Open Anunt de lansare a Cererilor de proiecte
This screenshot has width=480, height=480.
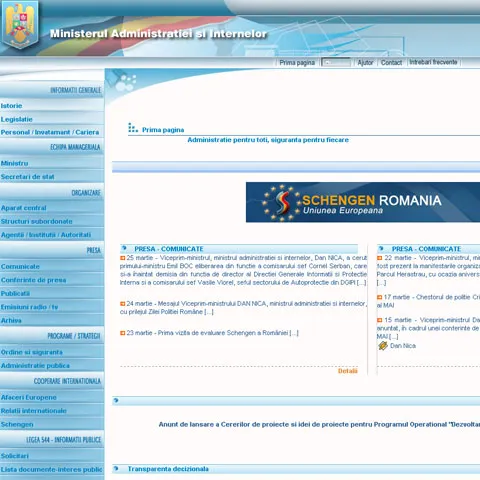pyautogui.click(x=319, y=425)
